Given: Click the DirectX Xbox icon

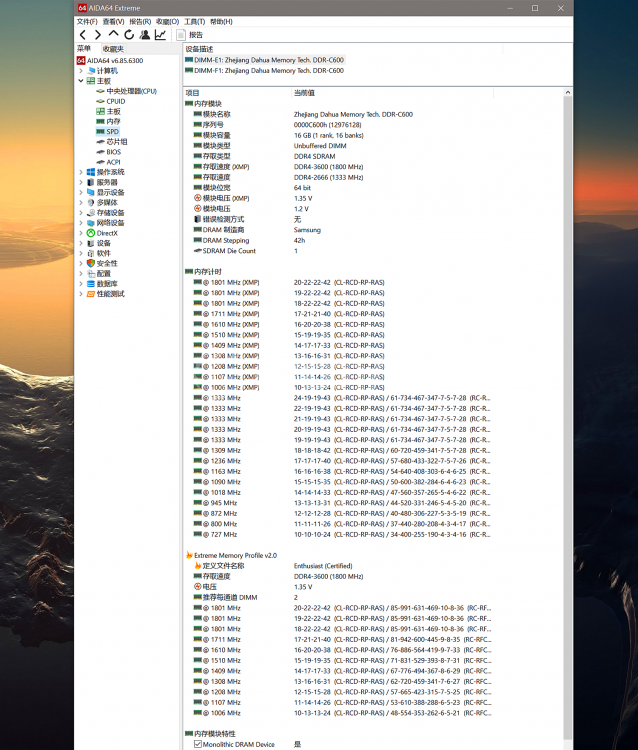Looking at the screenshot, I should coord(91,233).
